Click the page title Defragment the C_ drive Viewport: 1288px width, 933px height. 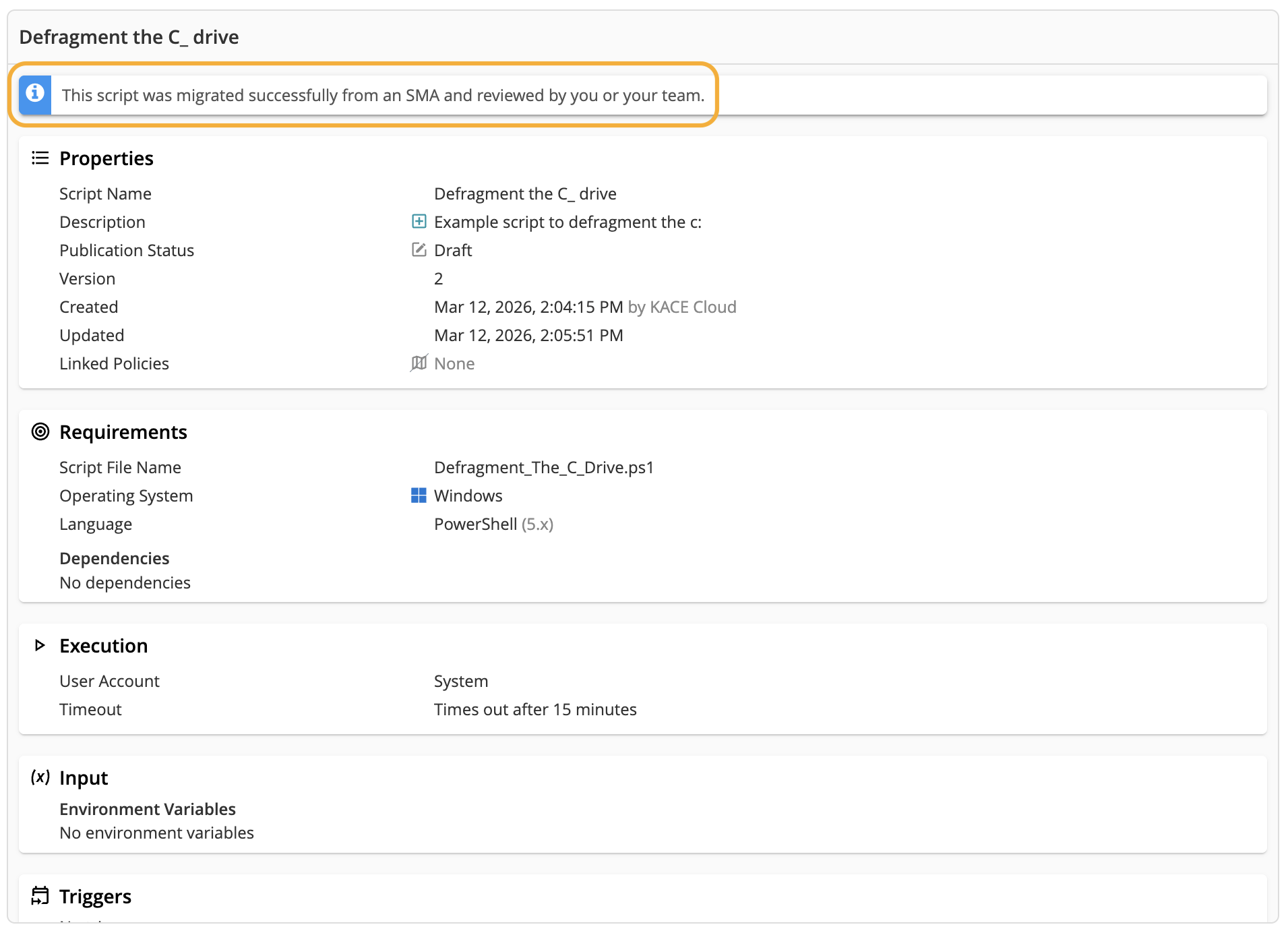coord(129,37)
